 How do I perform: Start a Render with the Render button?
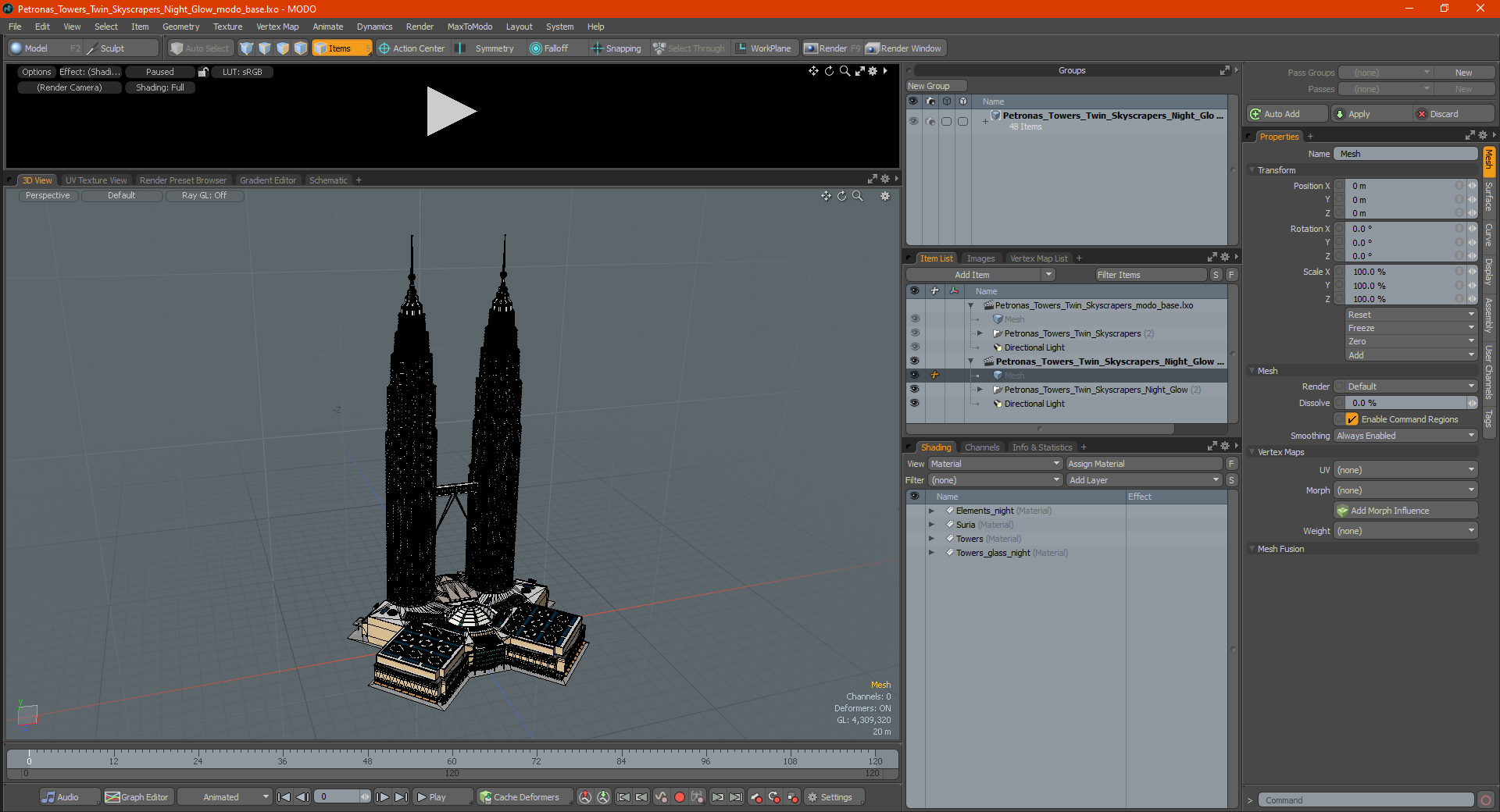pos(833,48)
